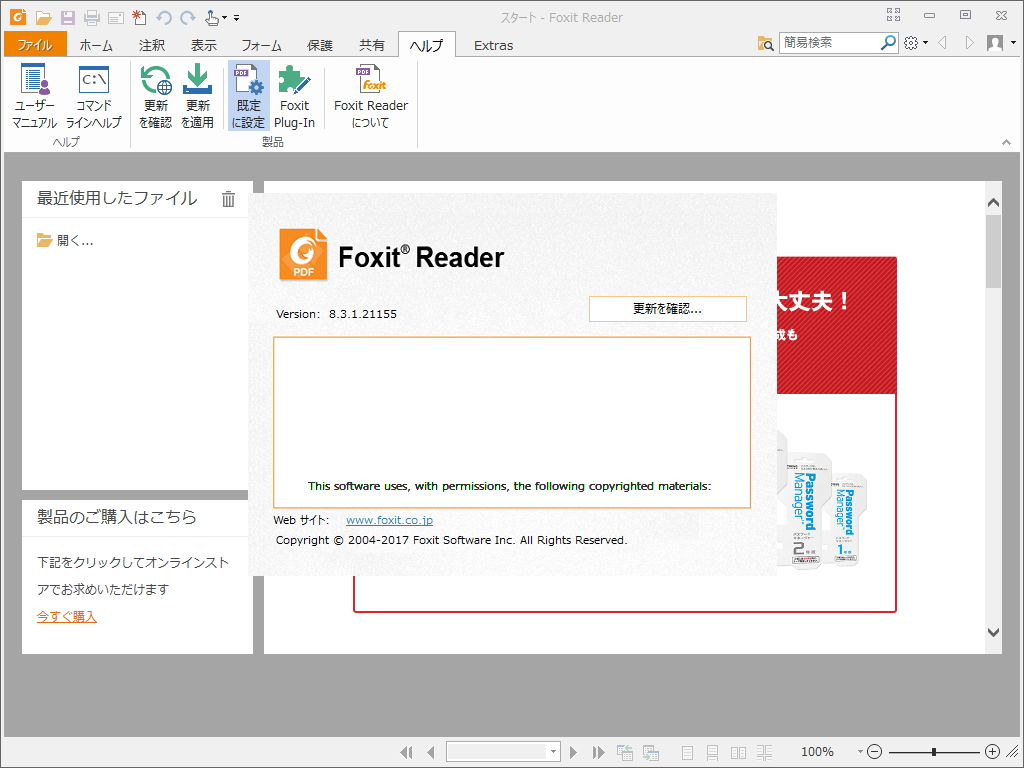Select the Hand tool in quick access toolbar
This screenshot has height=768, width=1024.
point(212,17)
